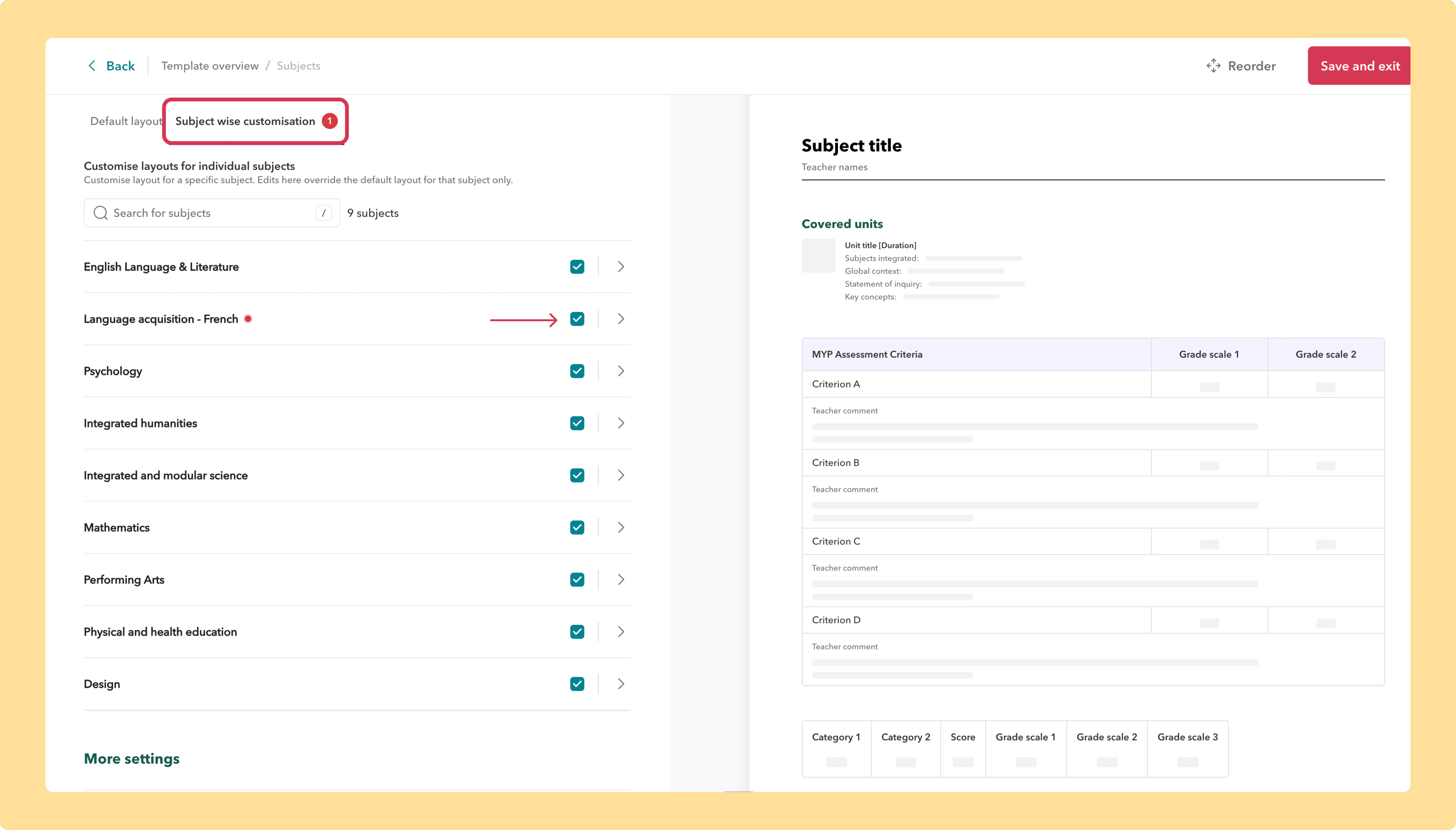Click the Subjects breadcrumb
Screen dimensions: 1456x830
click(x=298, y=66)
